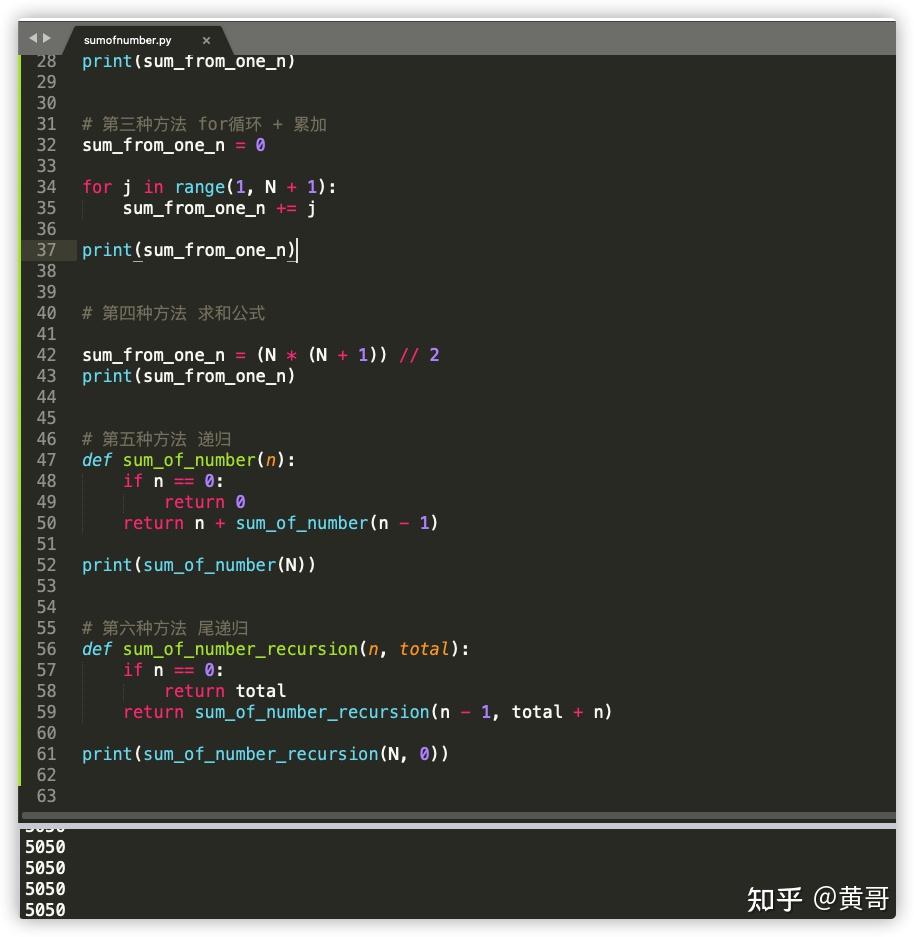Click 'return total' on line 58
914x937 pixels.
(x=225, y=691)
